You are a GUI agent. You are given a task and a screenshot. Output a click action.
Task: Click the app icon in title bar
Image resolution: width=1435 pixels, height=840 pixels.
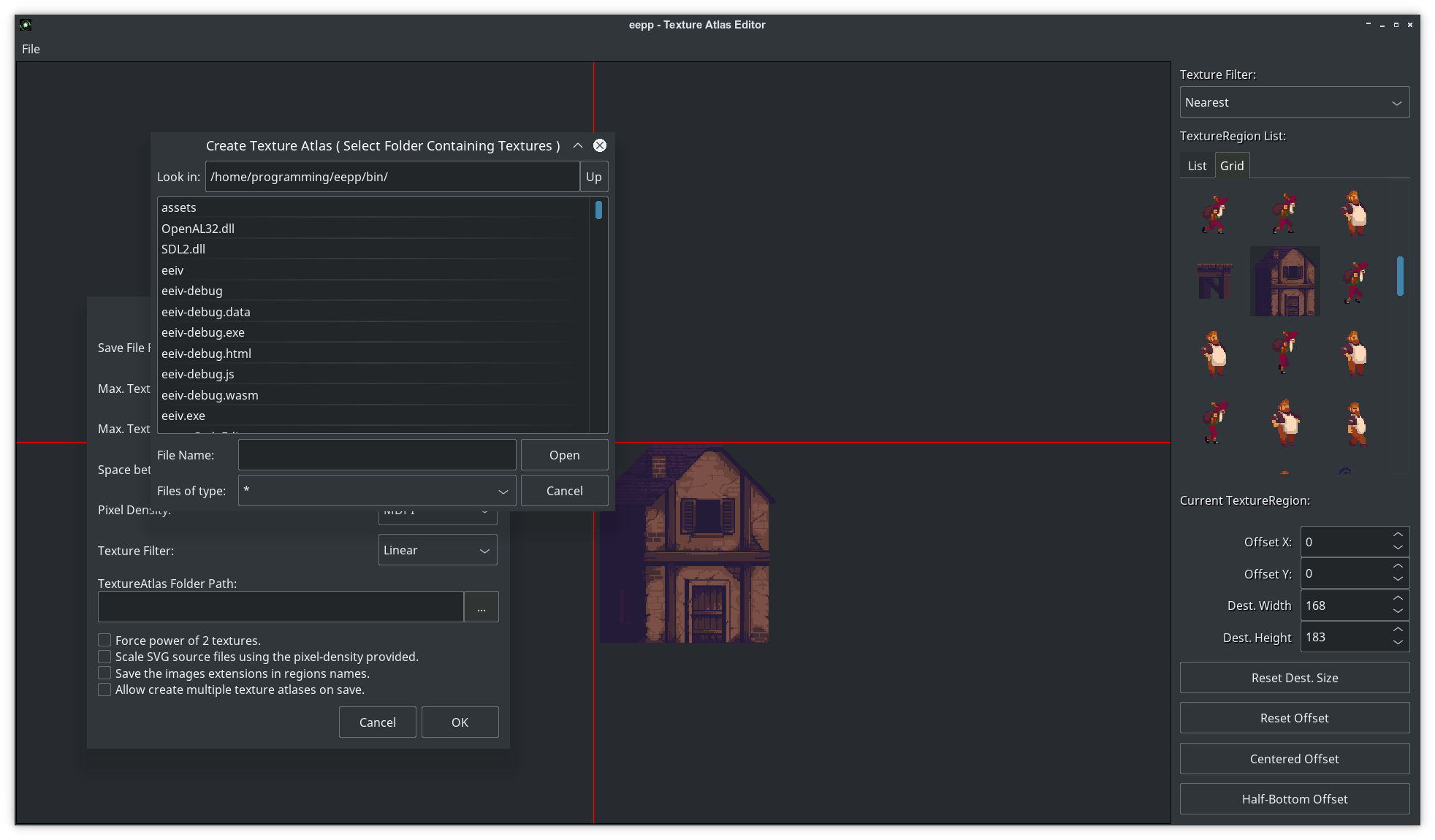coord(26,25)
